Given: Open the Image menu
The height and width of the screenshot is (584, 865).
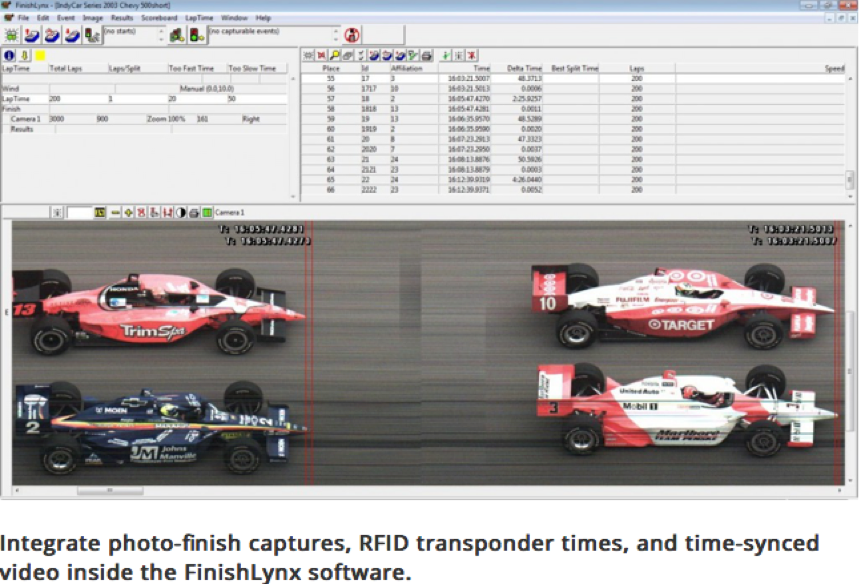Looking at the screenshot, I should [x=93, y=18].
